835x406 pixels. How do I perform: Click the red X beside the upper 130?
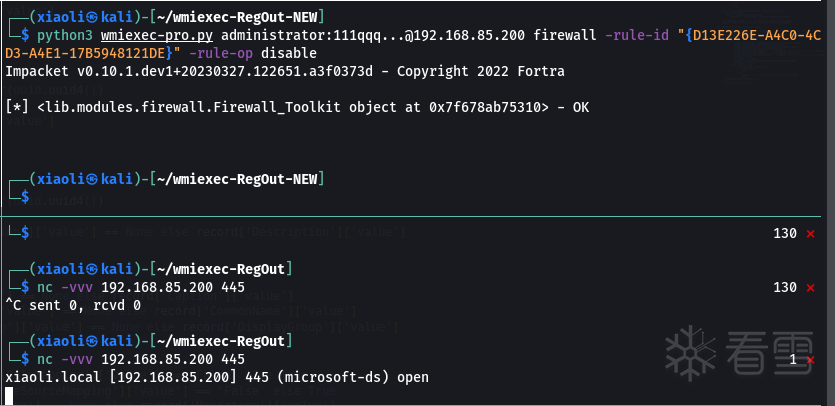(811, 233)
